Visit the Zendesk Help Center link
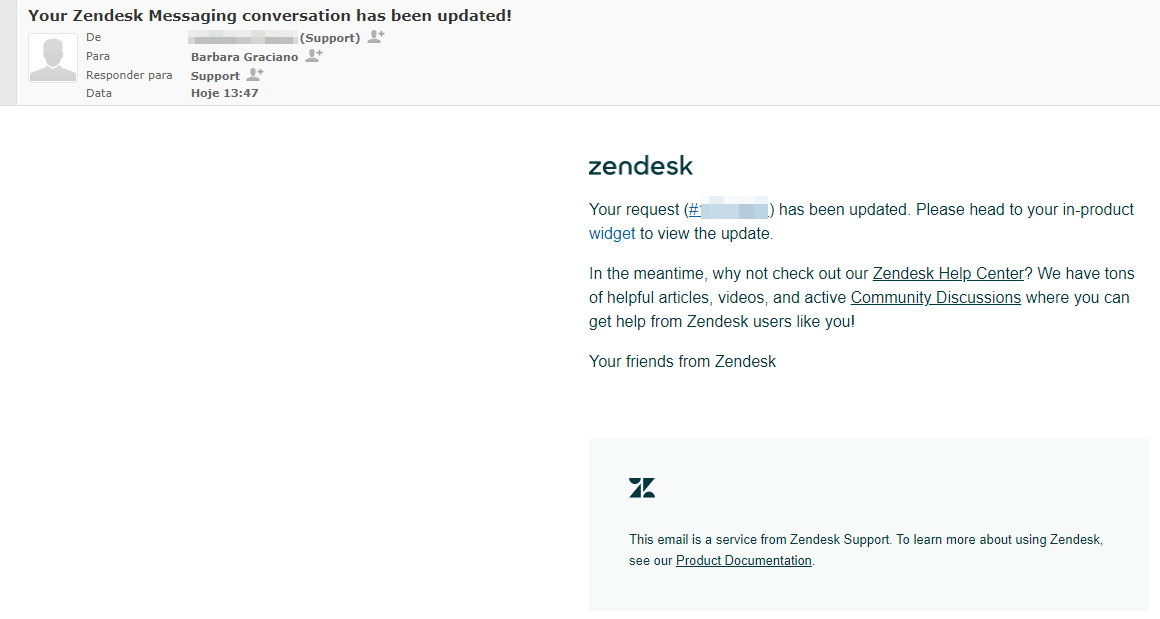The image size is (1160, 619). (x=948, y=273)
